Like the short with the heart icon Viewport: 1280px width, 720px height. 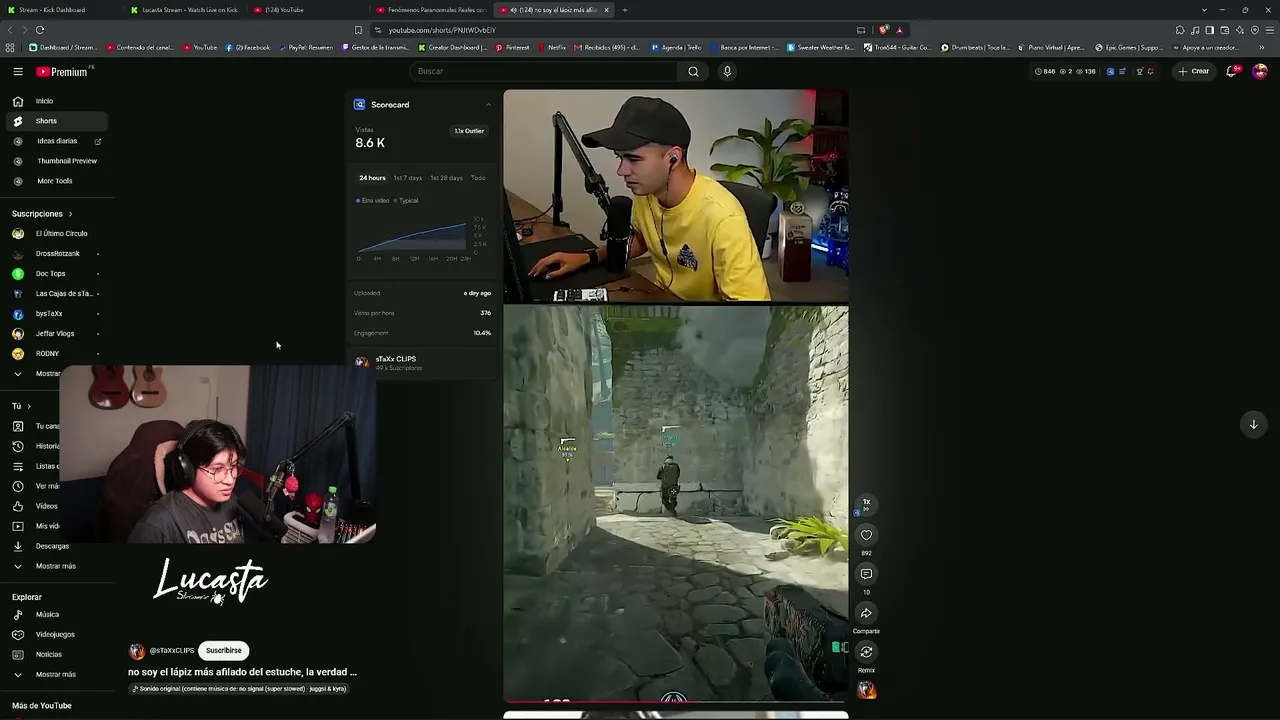point(866,535)
